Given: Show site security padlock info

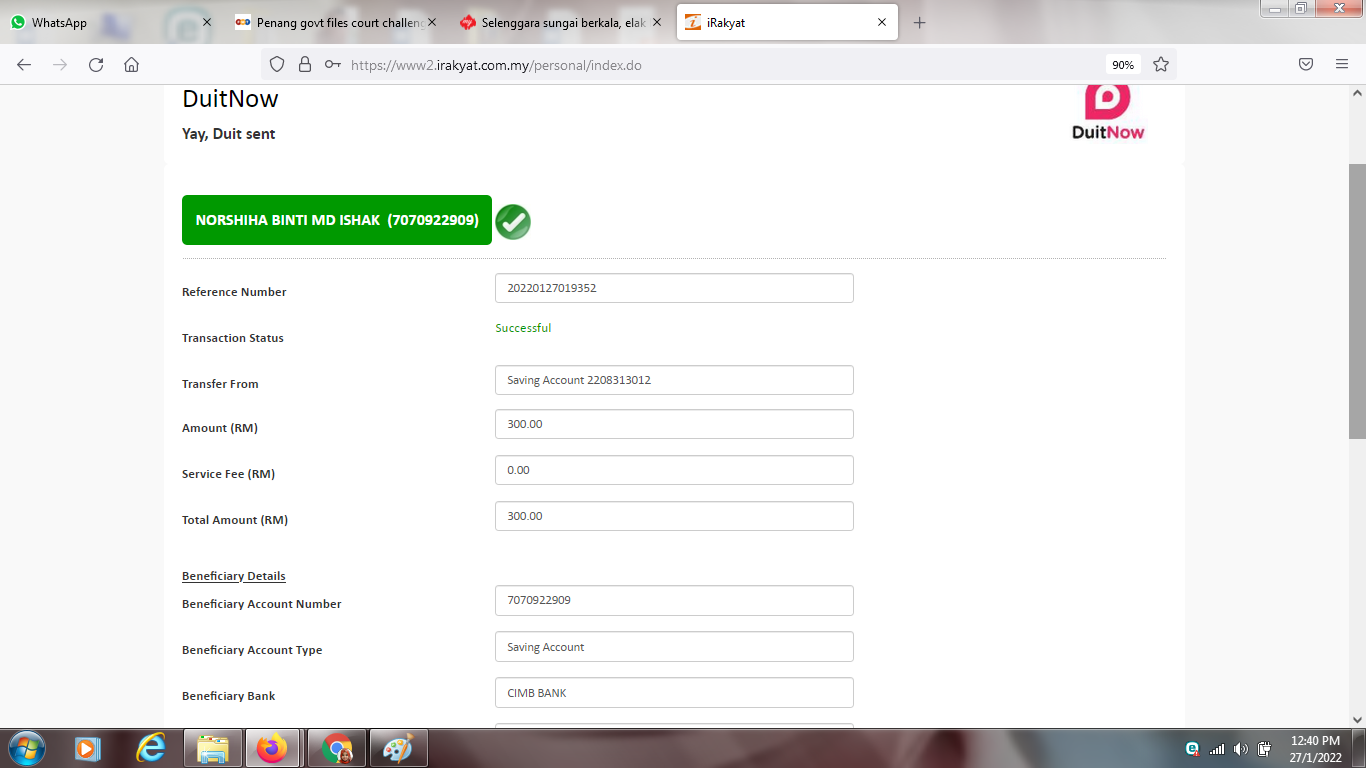Looking at the screenshot, I should click(306, 65).
